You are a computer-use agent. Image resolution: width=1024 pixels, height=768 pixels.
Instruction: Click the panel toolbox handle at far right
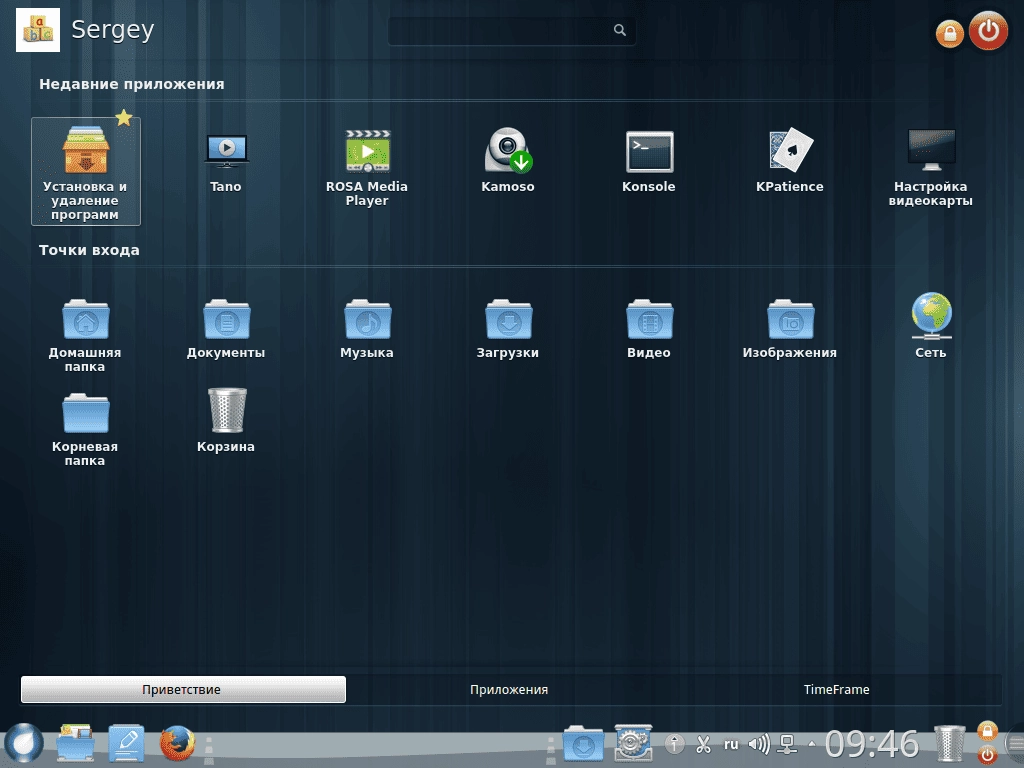click(1014, 744)
